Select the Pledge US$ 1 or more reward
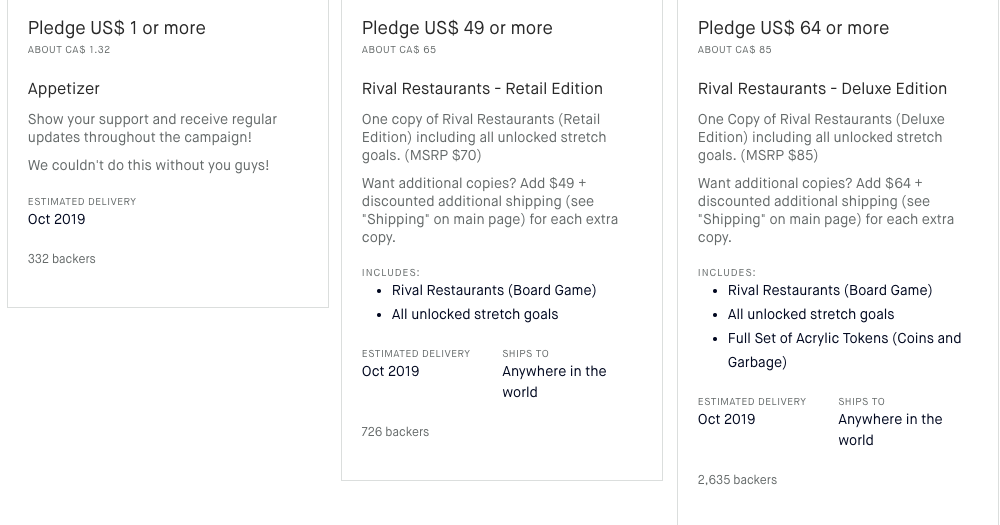1000x525 pixels. click(x=117, y=28)
